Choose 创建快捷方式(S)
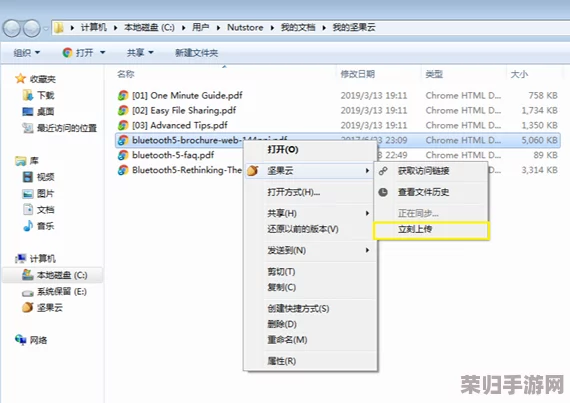The image size is (570, 403). coord(310,309)
